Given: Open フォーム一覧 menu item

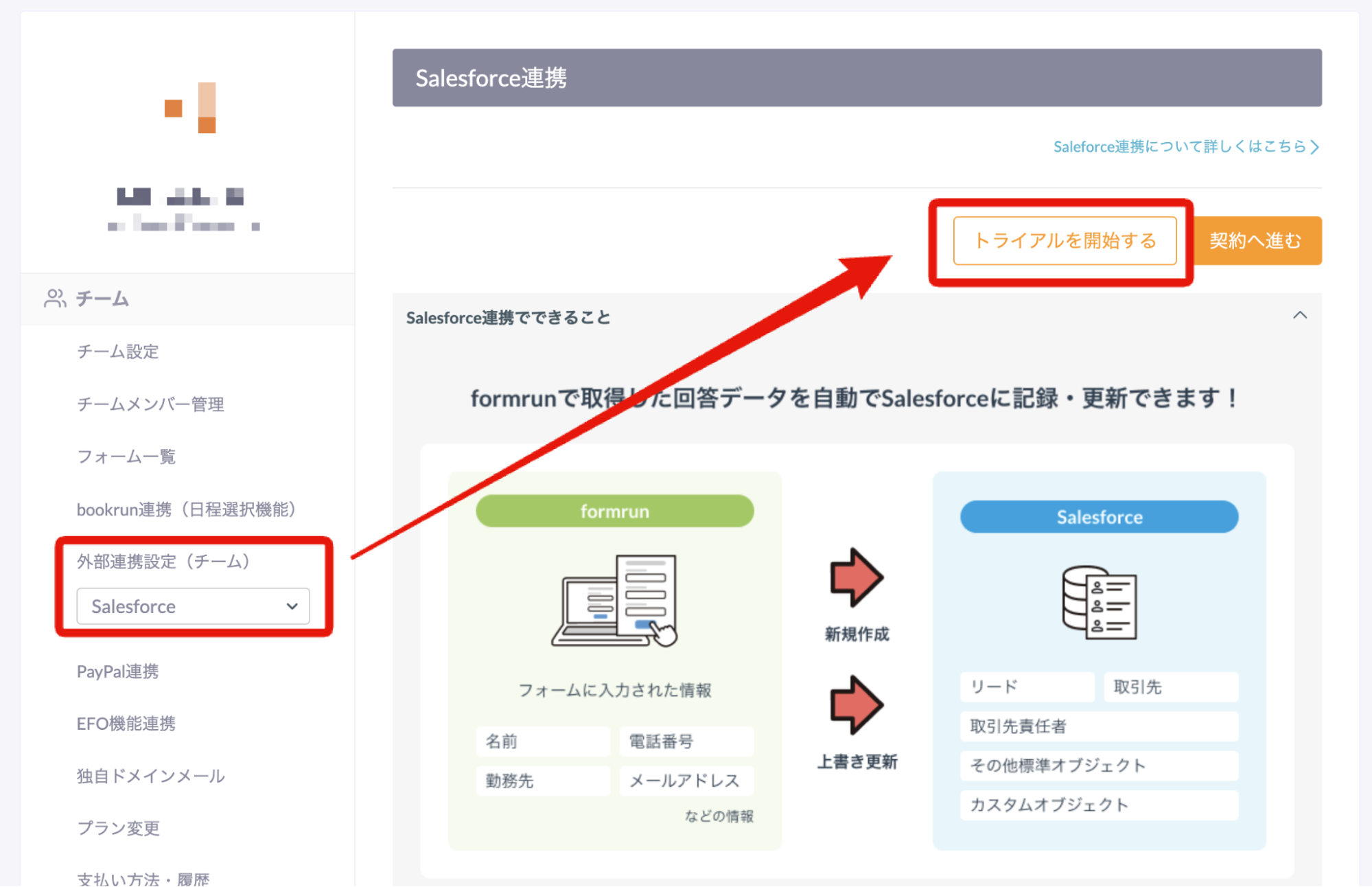Looking at the screenshot, I should (126, 457).
